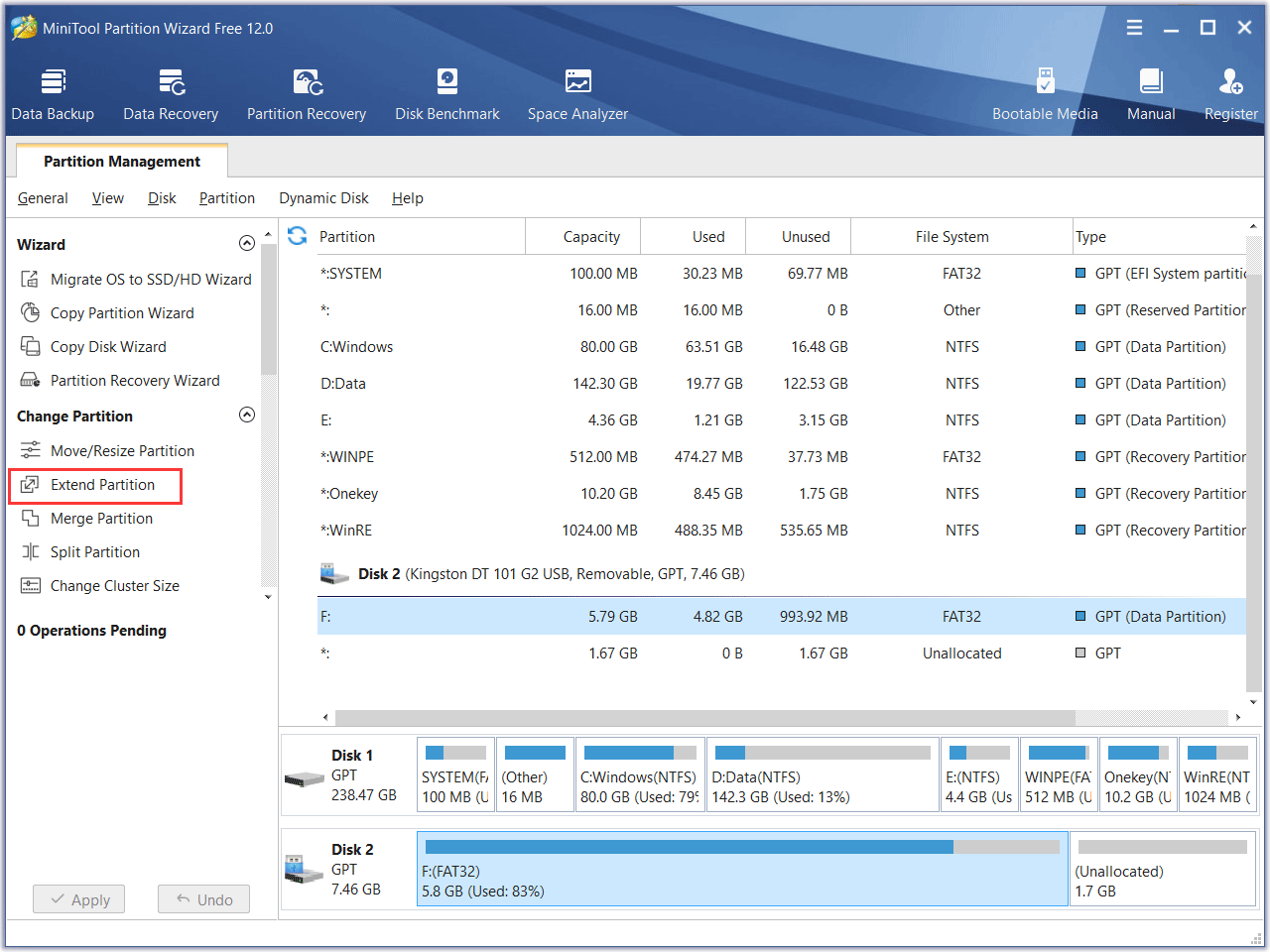The image size is (1270, 952).
Task: Click the partition list scroll right arrow
Action: click(x=1237, y=717)
